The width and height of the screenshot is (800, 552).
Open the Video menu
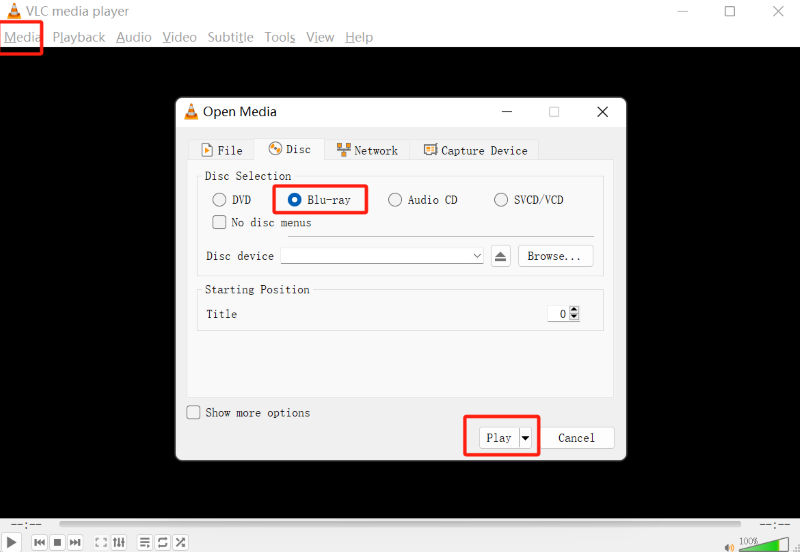[x=180, y=37]
